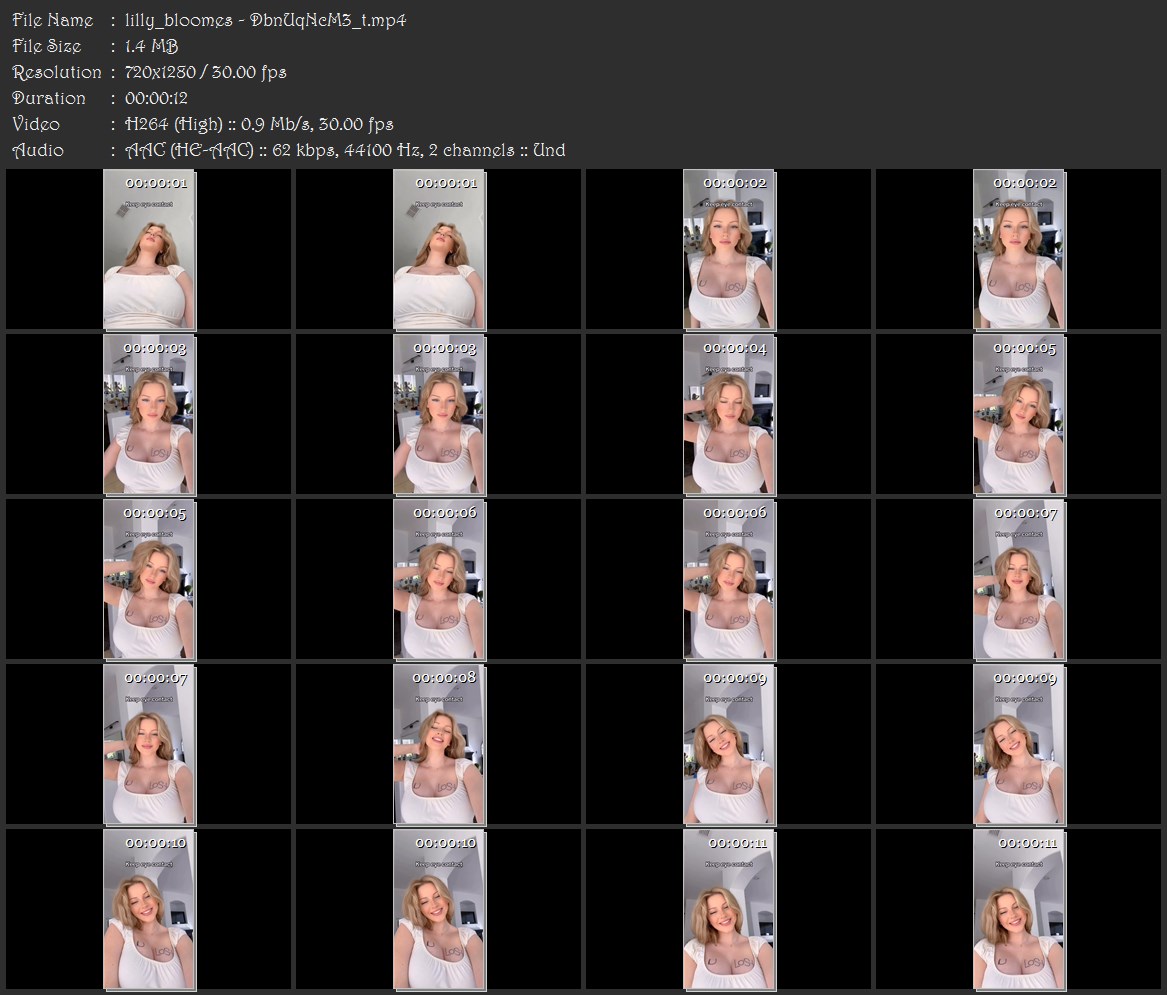The image size is (1167, 995).
Task: Open the first thumbnail stamped 00:00:11
Action: point(729,910)
